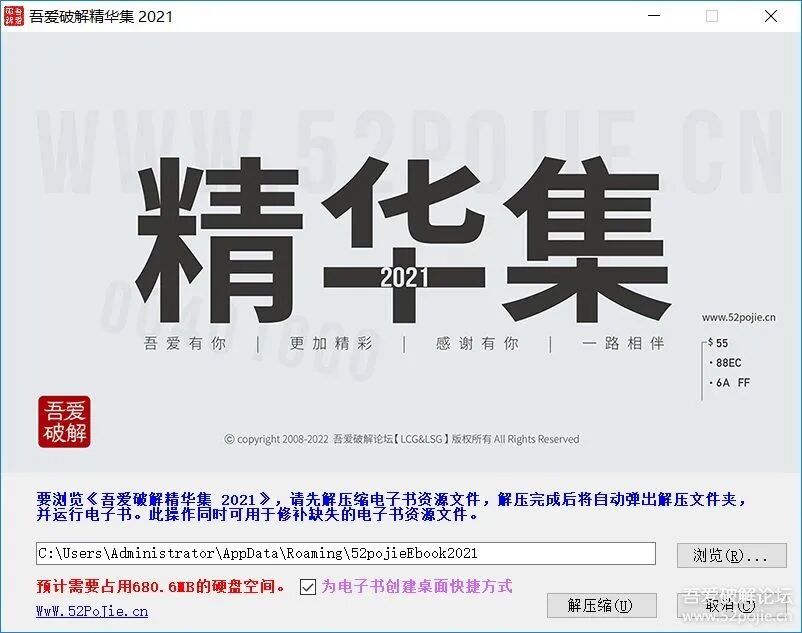Click the red 吾爱破解 seal logo
The width and height of the screenshot is (802, 633).
tap(64, 422)
